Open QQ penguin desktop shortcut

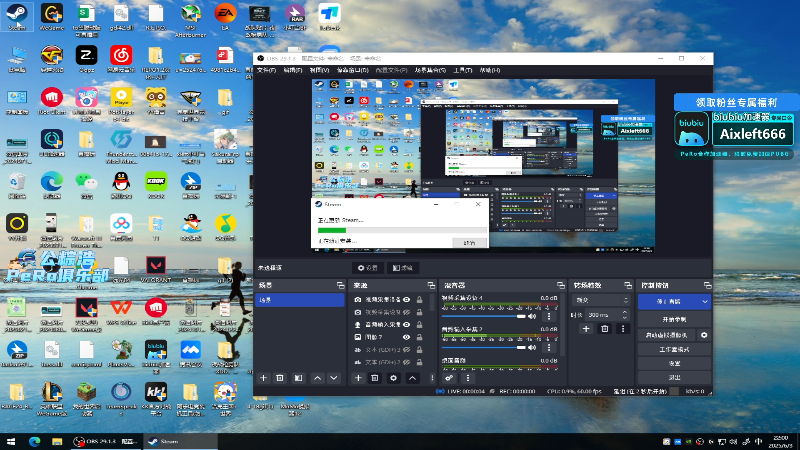121,185
